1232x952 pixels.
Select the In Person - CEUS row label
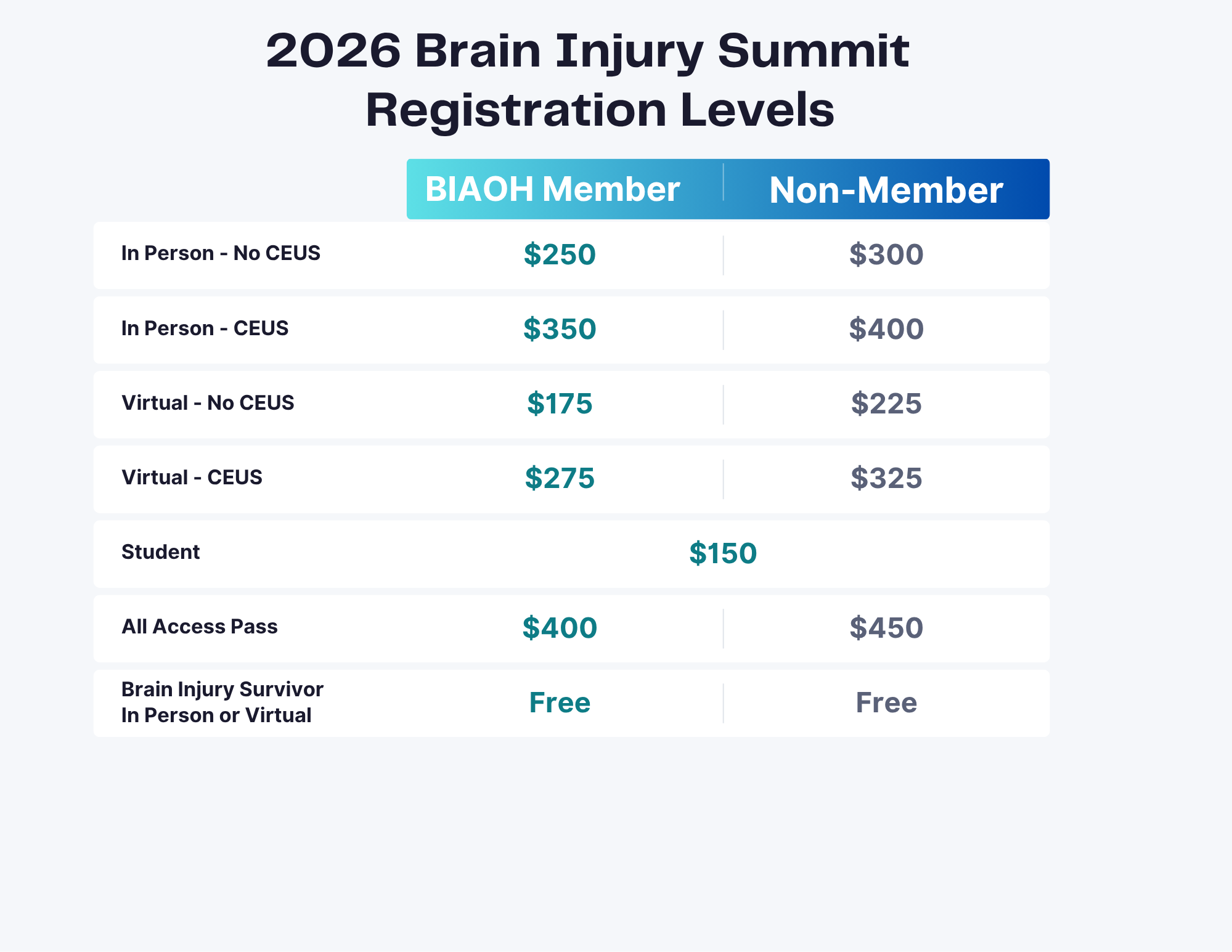point(205,328)
